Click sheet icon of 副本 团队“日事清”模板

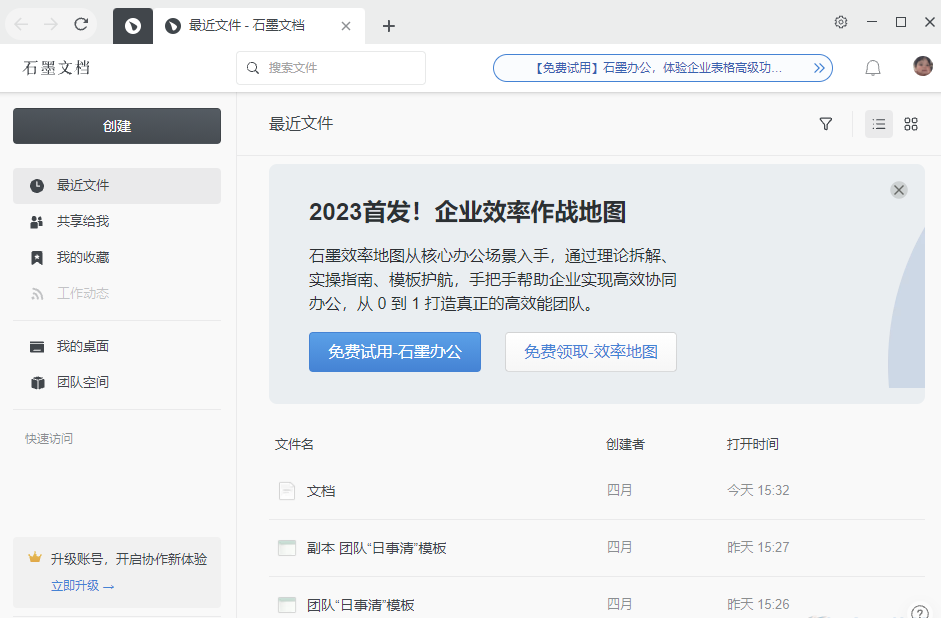[287, 548]
